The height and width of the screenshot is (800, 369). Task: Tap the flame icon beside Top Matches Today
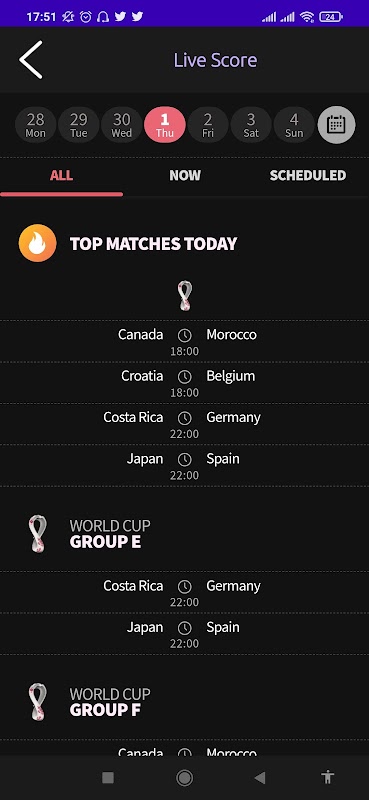point(38,243)
